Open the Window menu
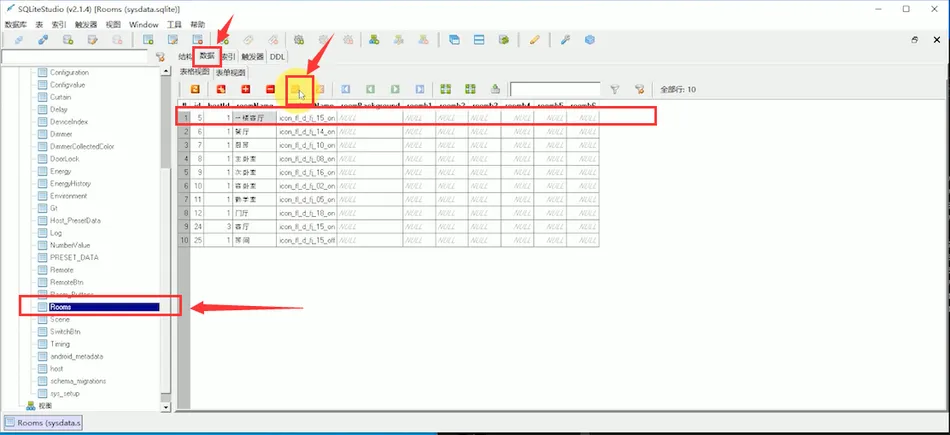The image size is (950, 435). (144, 25)
